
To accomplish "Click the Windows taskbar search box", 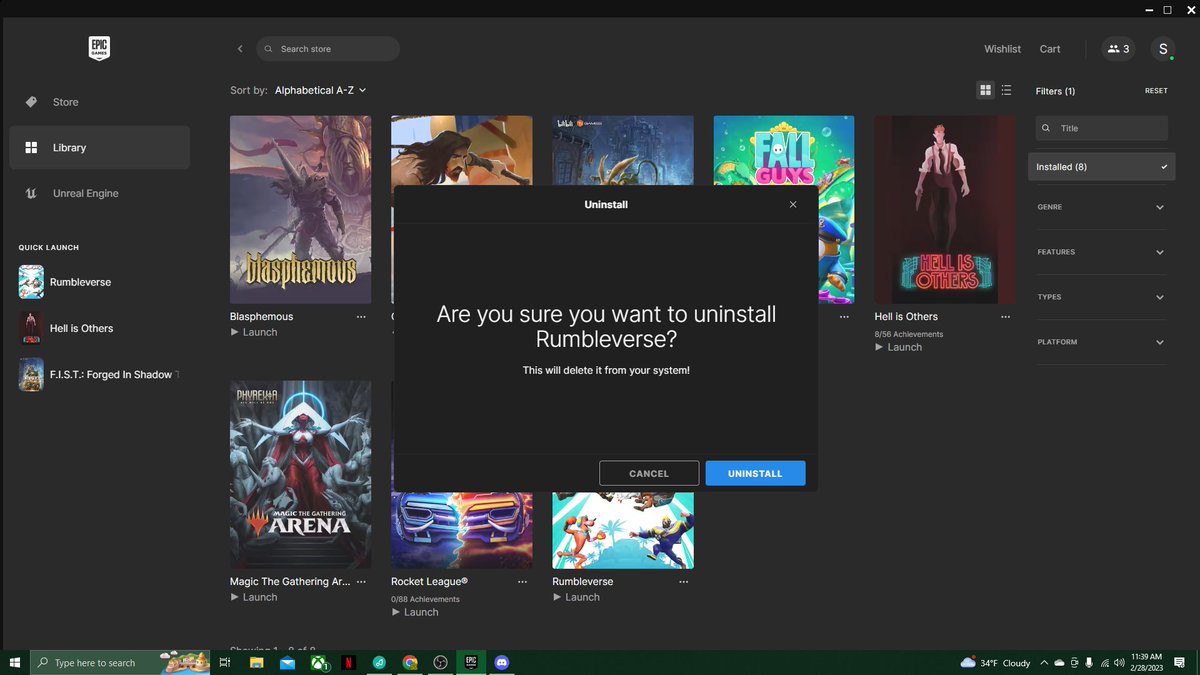I will click(119, 663).
